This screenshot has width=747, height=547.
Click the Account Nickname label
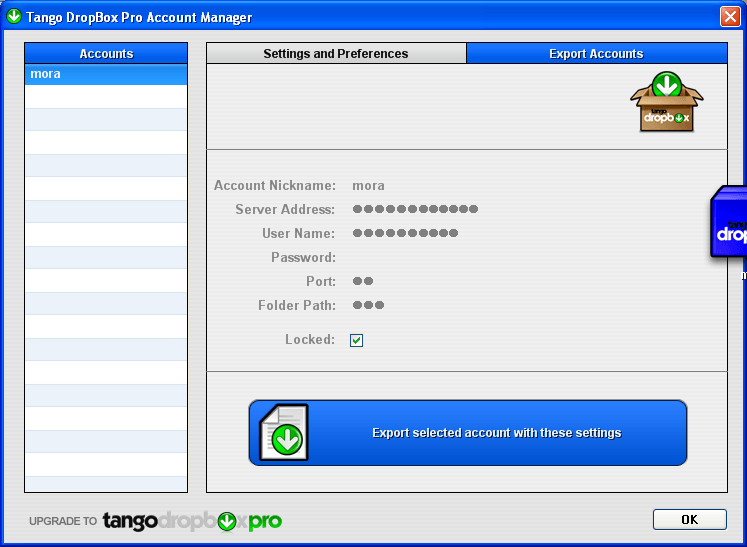click(275, 185)
